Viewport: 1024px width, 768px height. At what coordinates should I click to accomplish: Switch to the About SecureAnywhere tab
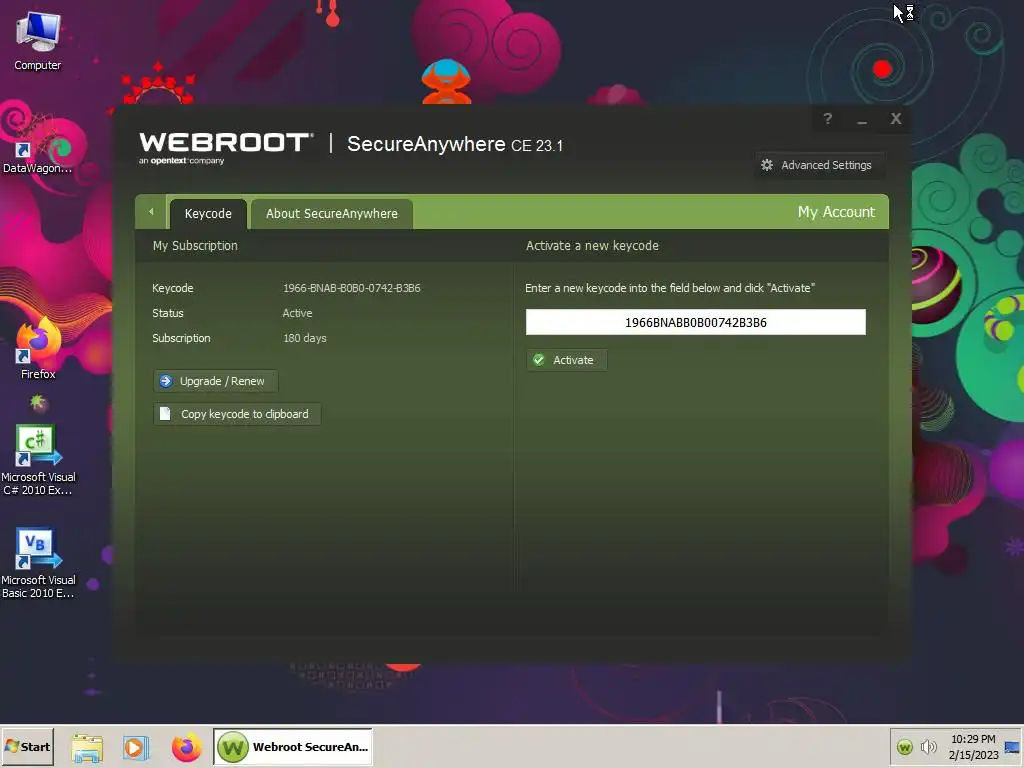click(x=332, y=214)
